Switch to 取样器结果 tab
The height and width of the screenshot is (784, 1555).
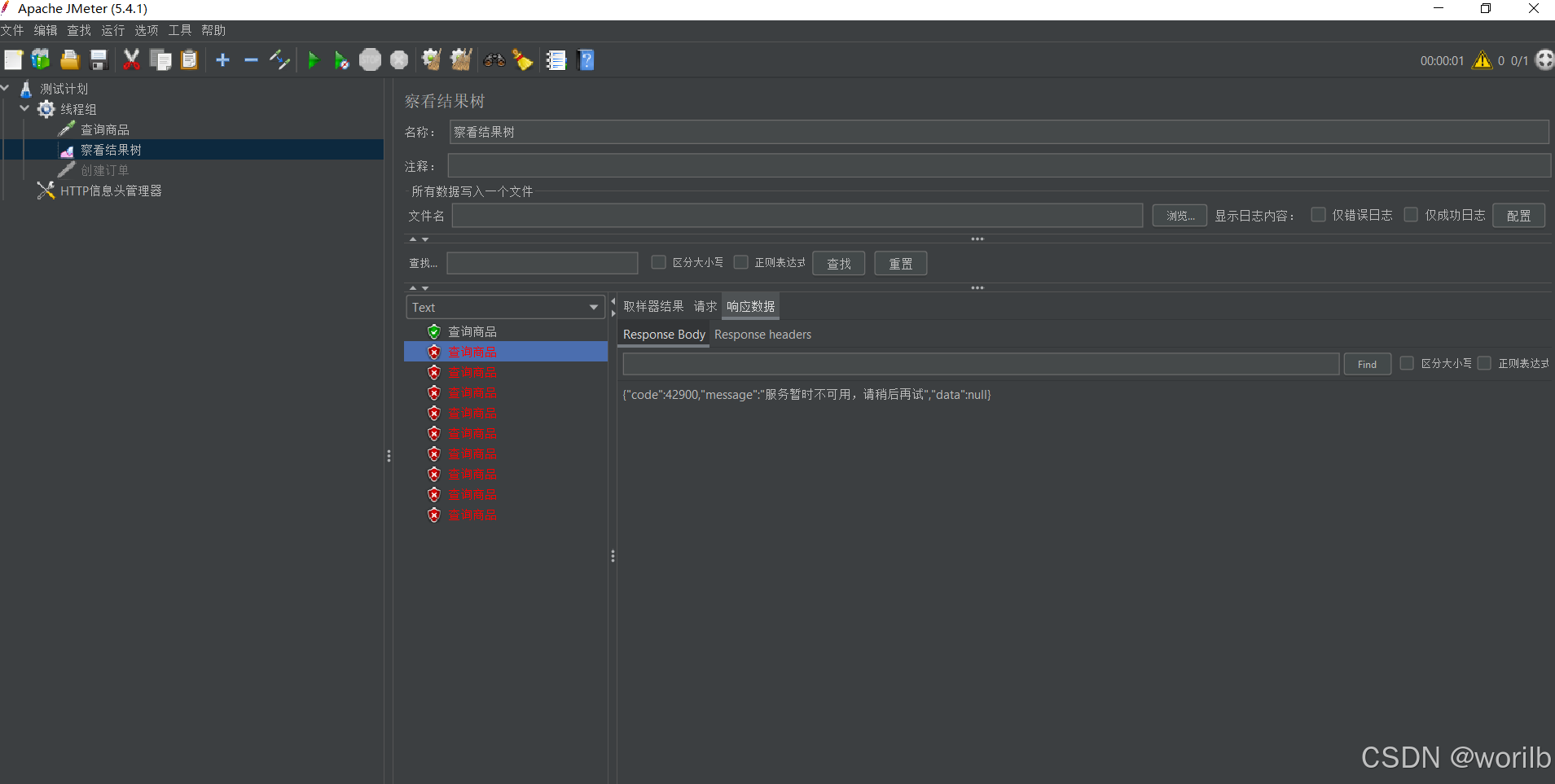click(653, 306)
